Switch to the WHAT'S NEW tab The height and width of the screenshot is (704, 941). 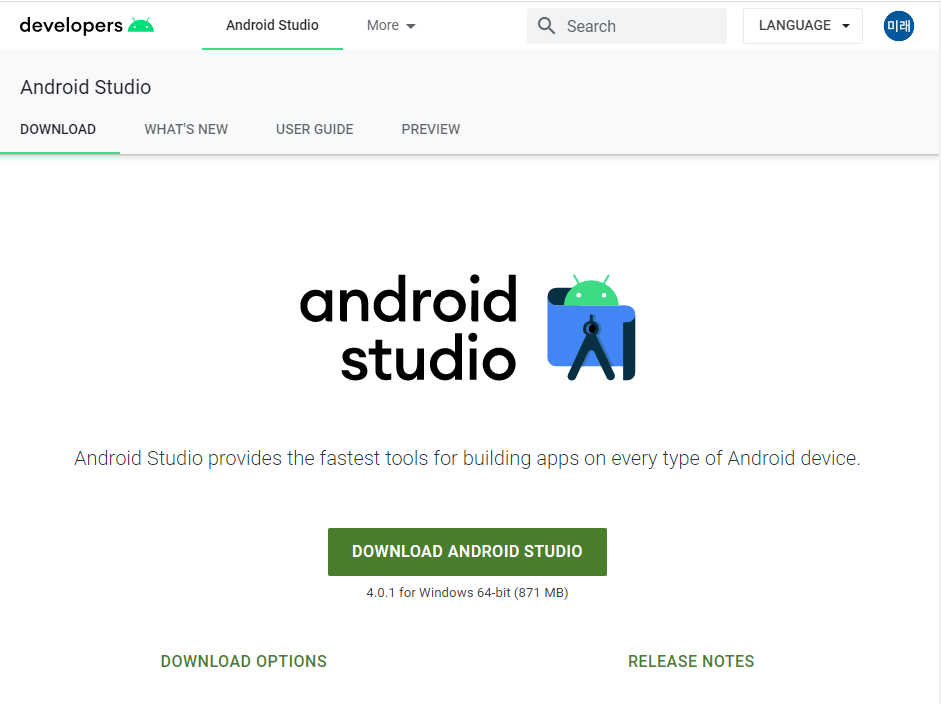coord(186,130)
